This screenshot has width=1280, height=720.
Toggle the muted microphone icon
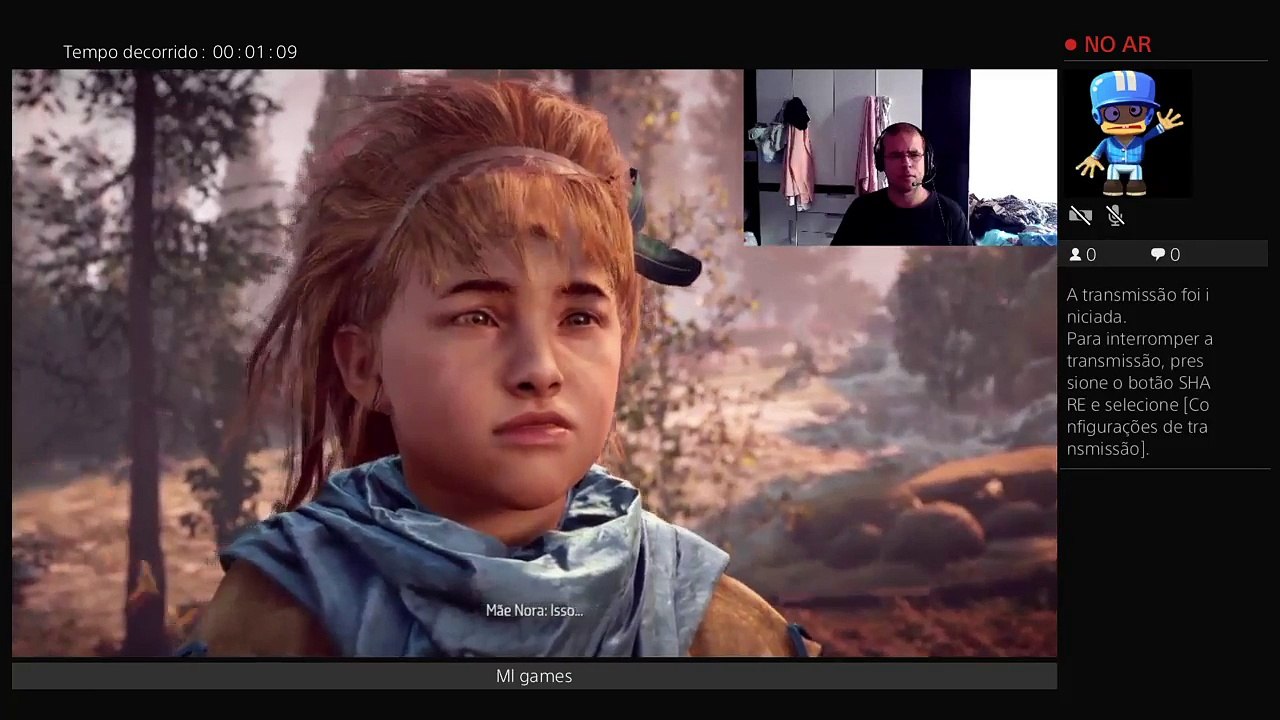(x=1116, y=215)
